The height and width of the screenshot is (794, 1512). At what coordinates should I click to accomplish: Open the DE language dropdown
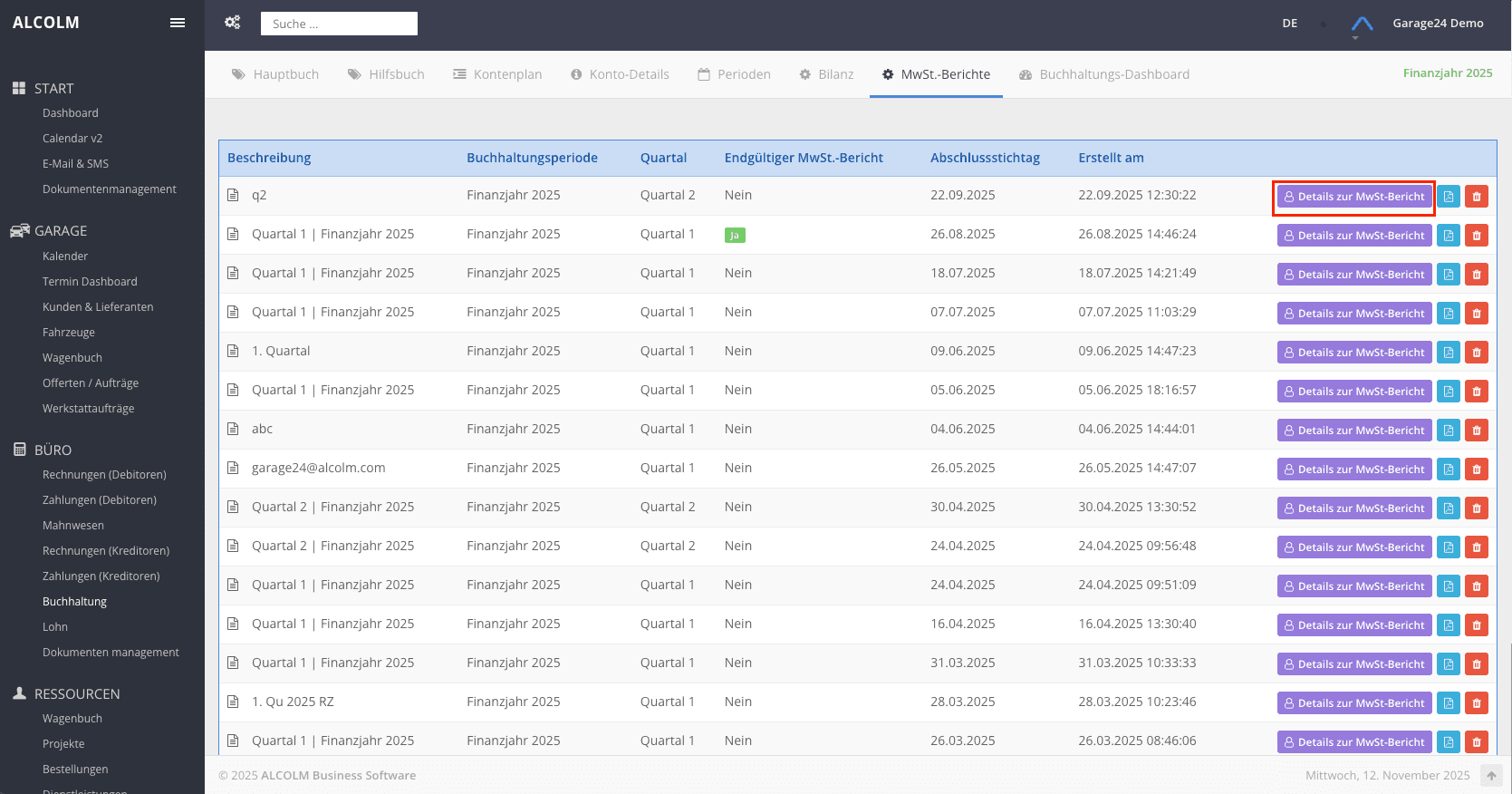(1290, 24)
